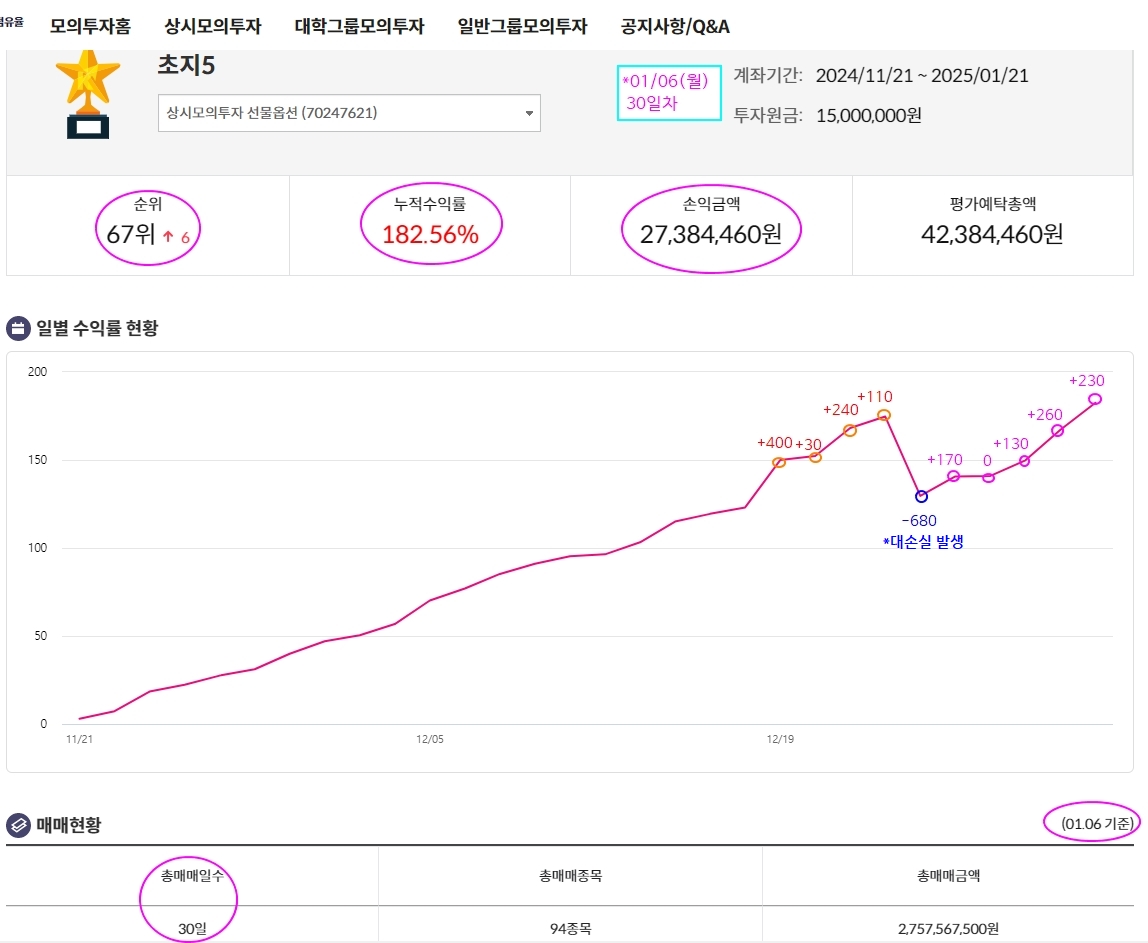
Task: Click the 42,384,460원 total evaluation value
Action: 992,234
